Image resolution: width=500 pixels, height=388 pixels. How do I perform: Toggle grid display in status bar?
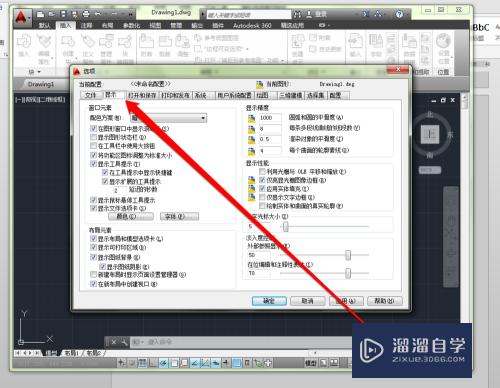(142, 363)
